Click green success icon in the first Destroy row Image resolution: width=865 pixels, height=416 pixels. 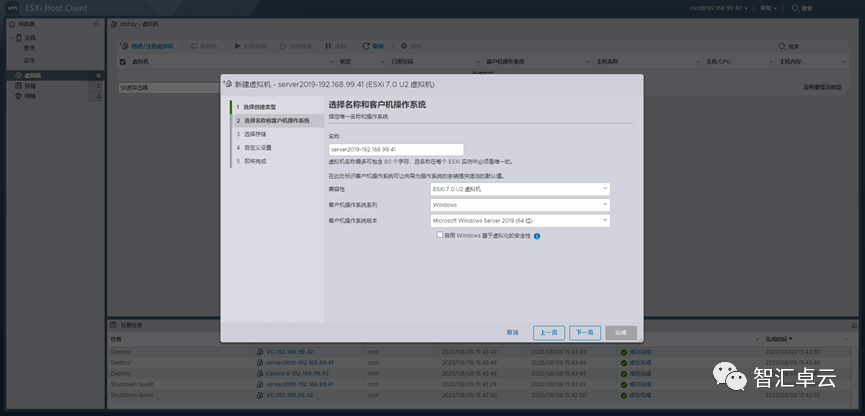pos(624,352)
